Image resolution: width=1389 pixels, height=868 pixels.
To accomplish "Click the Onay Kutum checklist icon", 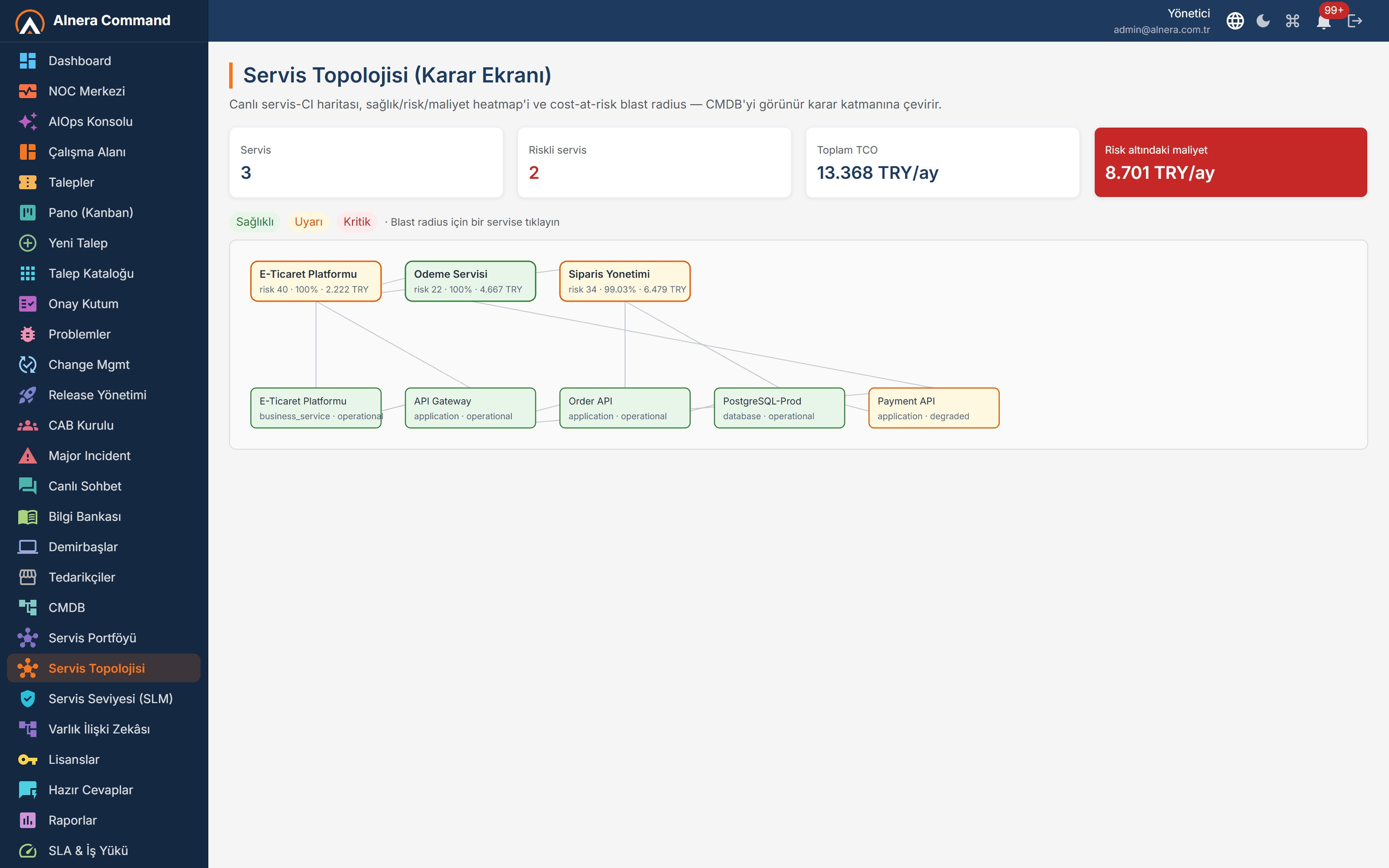I will point(27,304).
